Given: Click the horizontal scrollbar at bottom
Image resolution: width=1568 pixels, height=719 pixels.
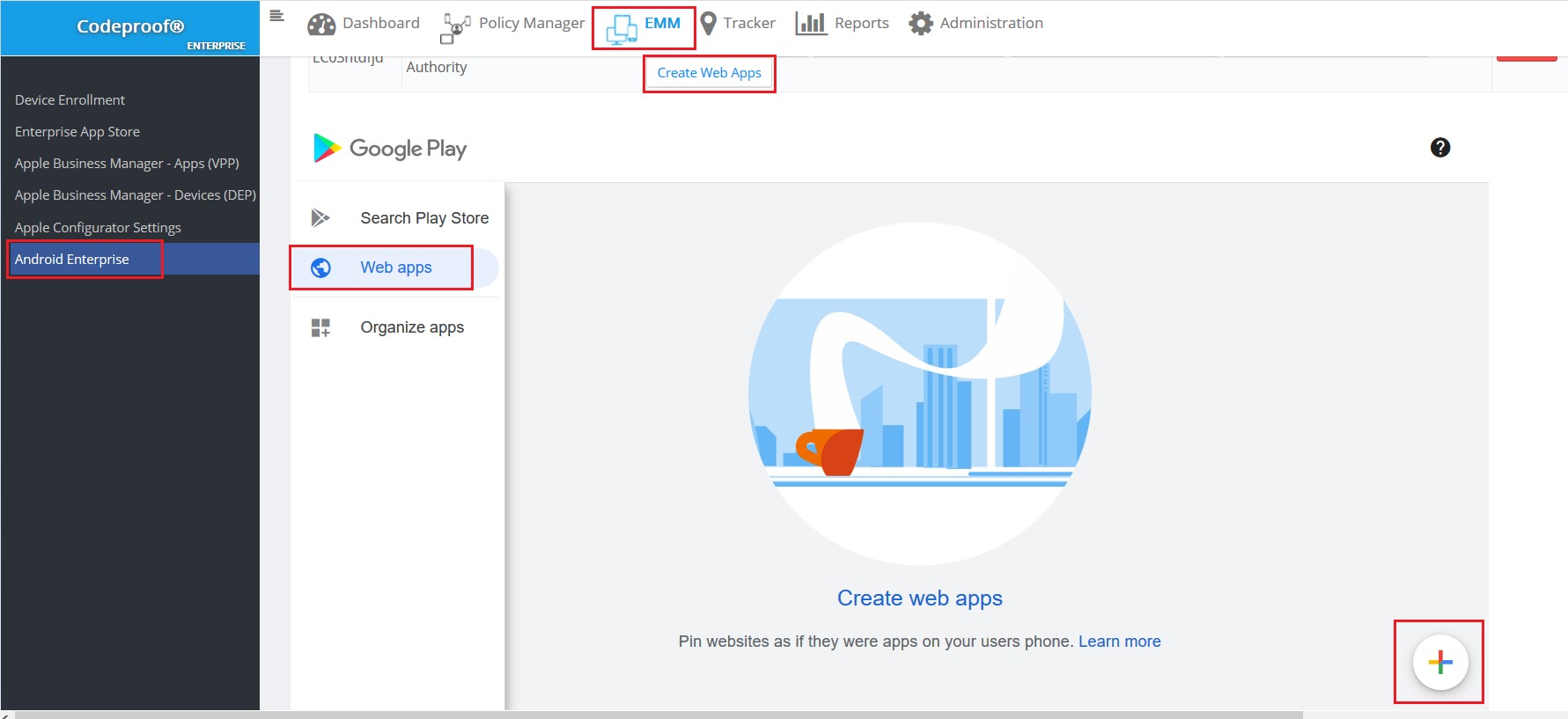Looking at the screenshot, I should pos(659,715).
